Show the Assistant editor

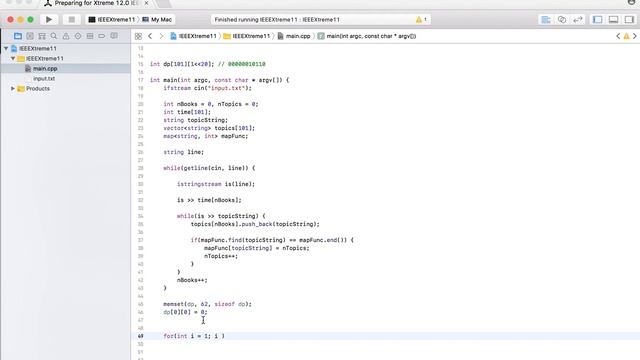pos(562,20)
